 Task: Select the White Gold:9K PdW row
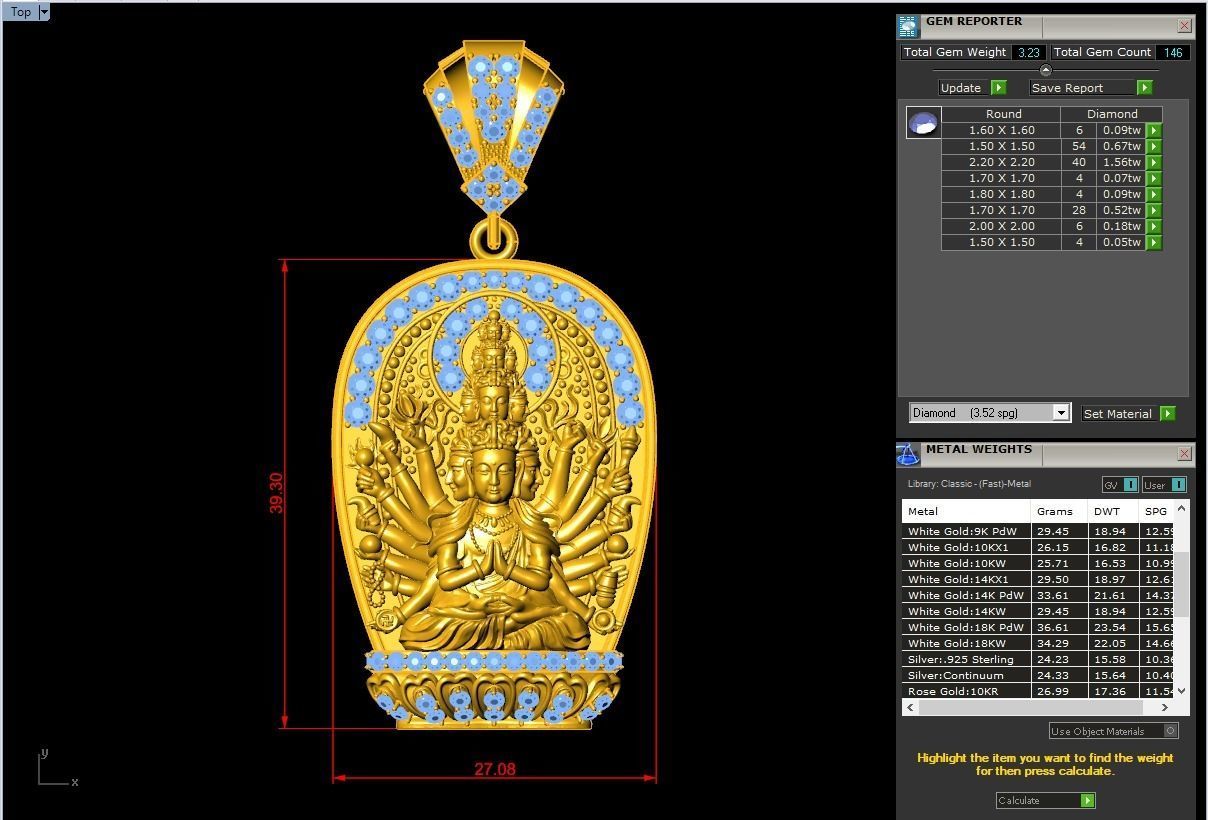pos(1038,531)
